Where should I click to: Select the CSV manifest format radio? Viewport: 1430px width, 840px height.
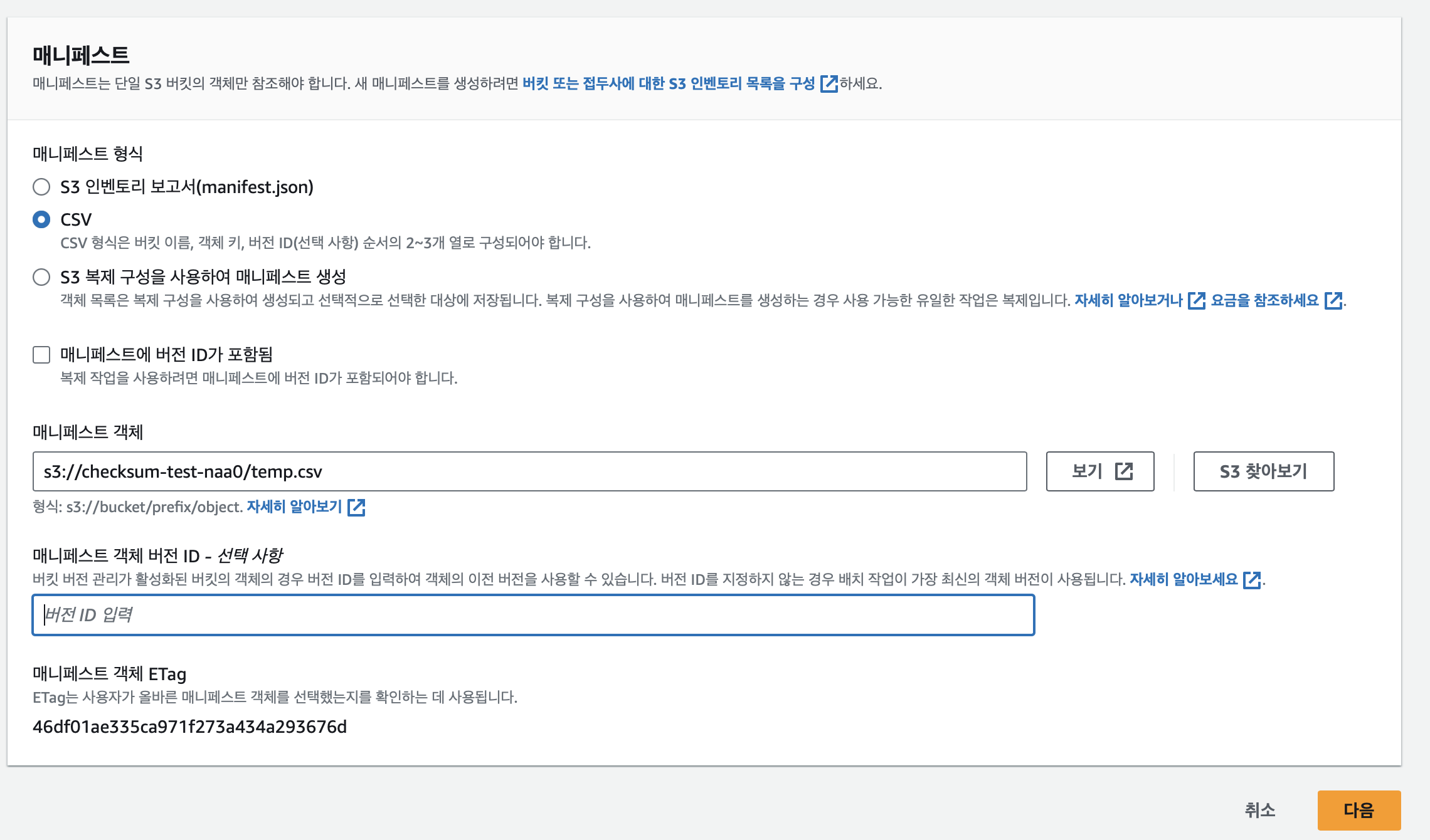[41, 219]
